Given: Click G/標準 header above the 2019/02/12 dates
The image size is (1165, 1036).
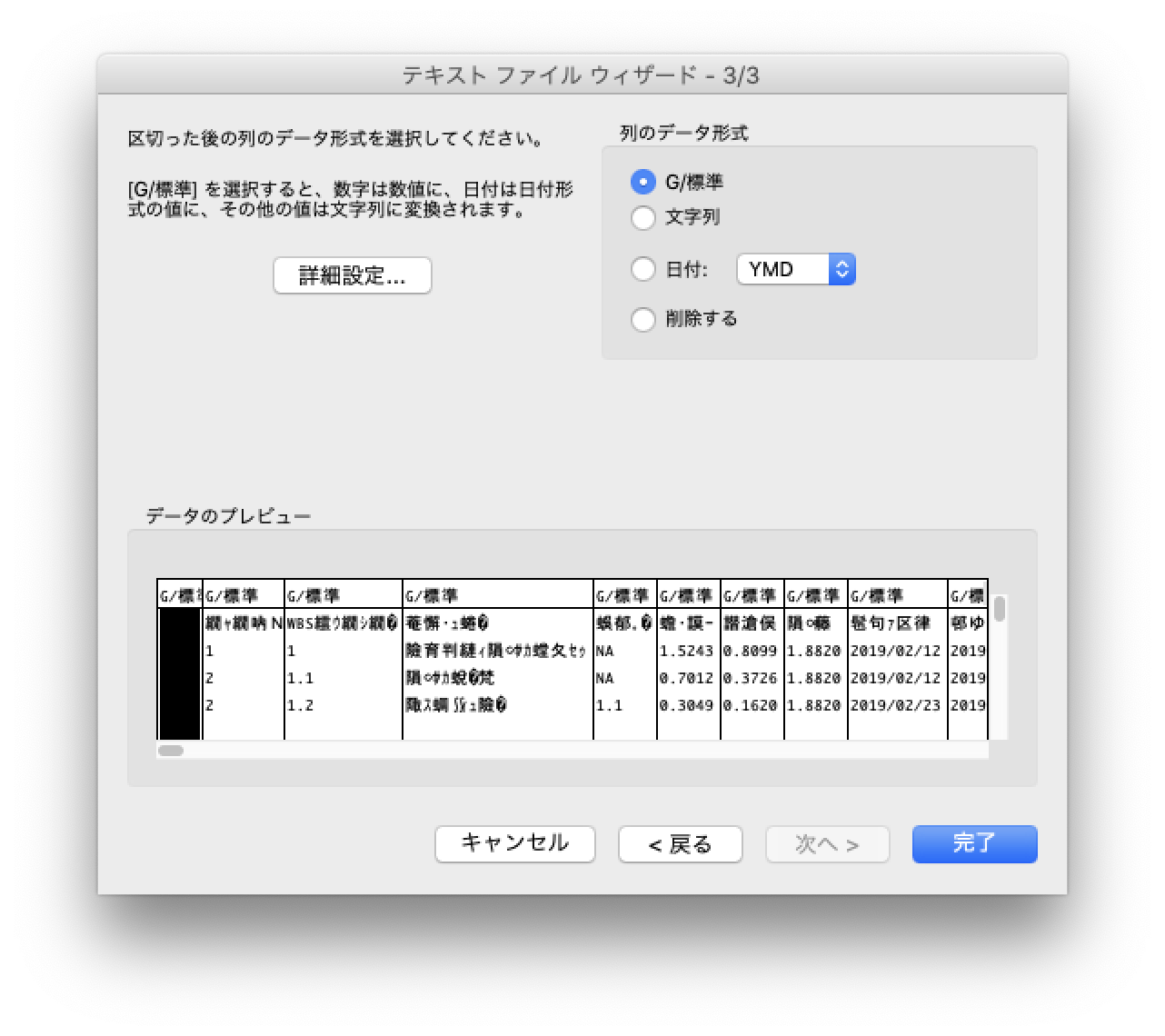Looking at the screenshot, I should point(898,596).
